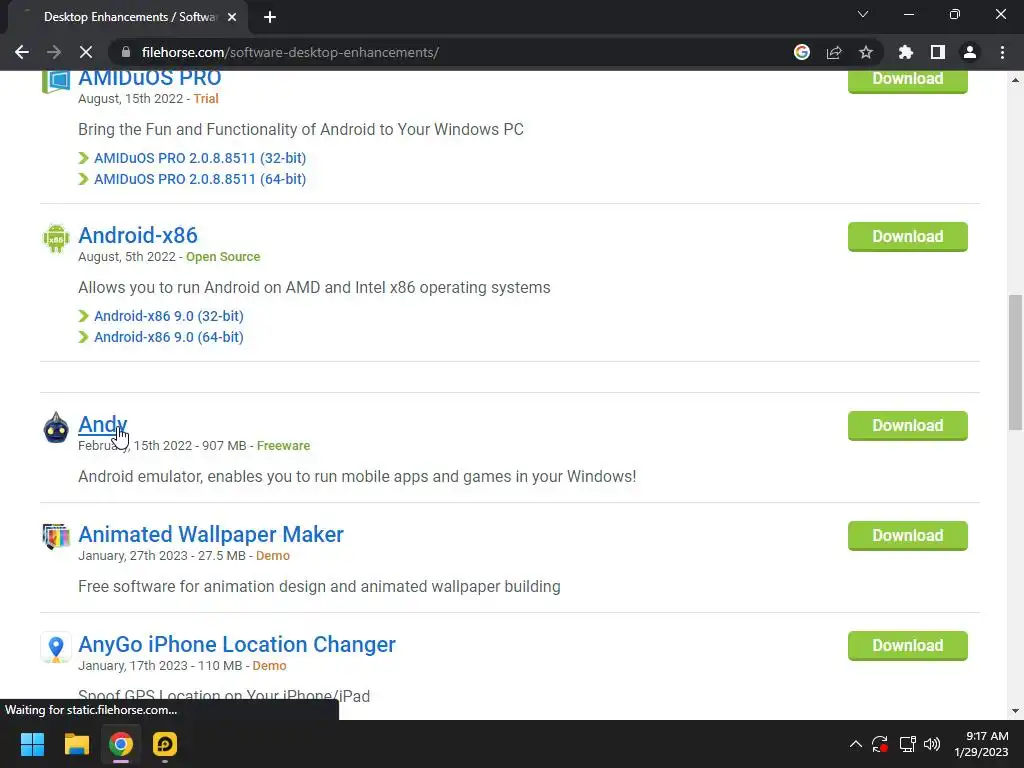
Task: Download AnyGo iPhone Location Changer
Action: pyautogui.click(x=908, y=646)
